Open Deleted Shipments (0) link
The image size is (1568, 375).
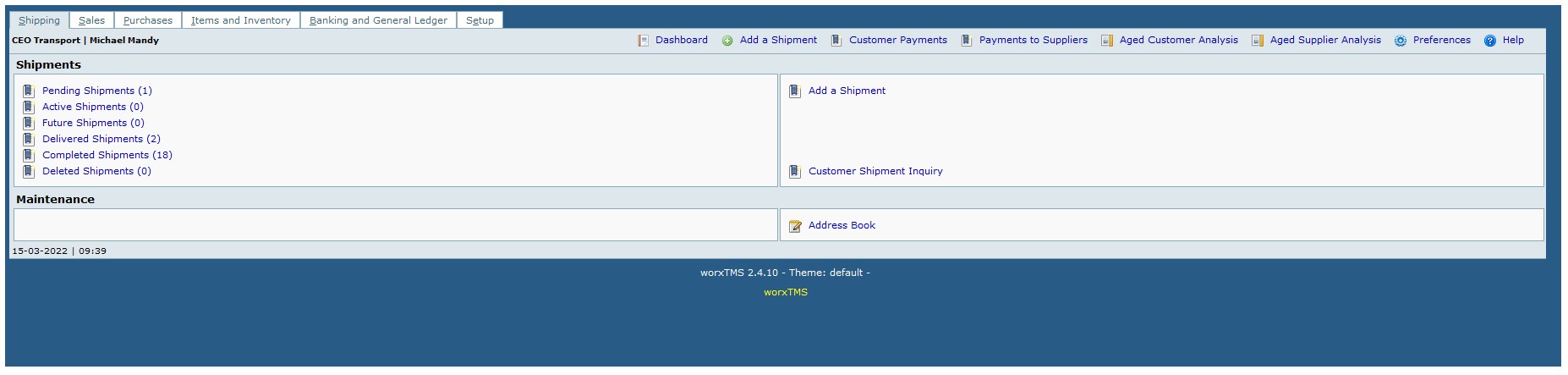click(x=96, y=171)
